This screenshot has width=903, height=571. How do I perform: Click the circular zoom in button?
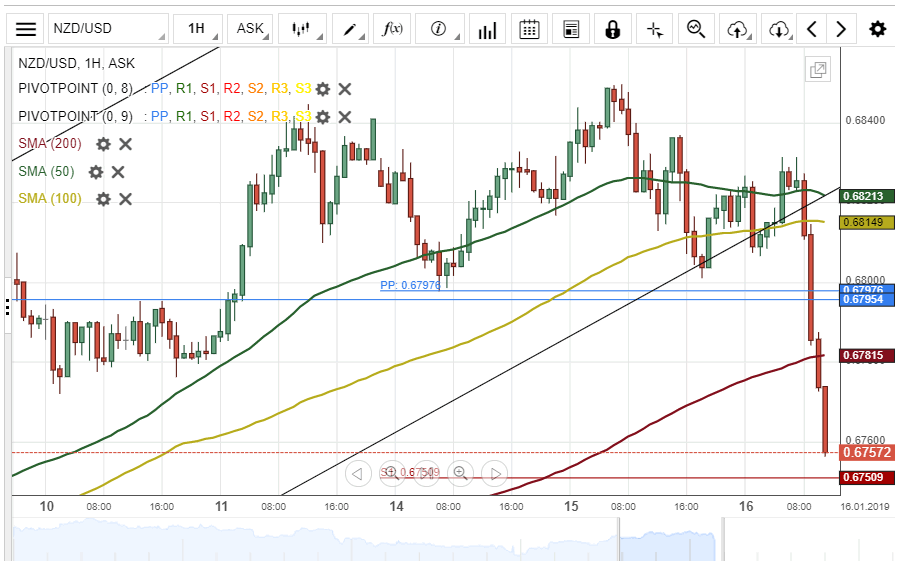click(x=460, y=474)
